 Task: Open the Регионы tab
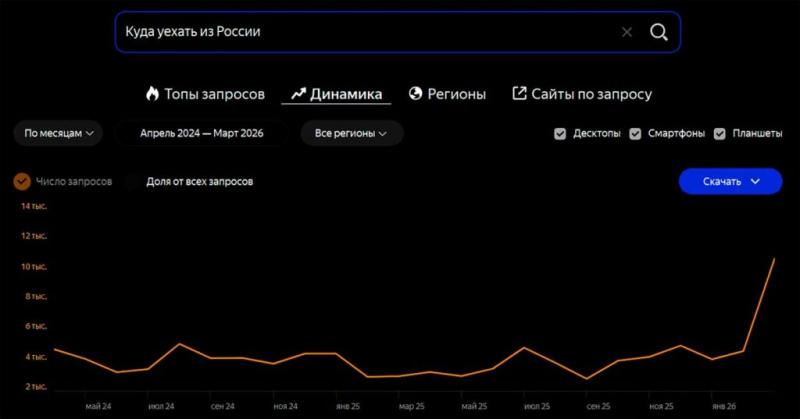coord(457,94)
